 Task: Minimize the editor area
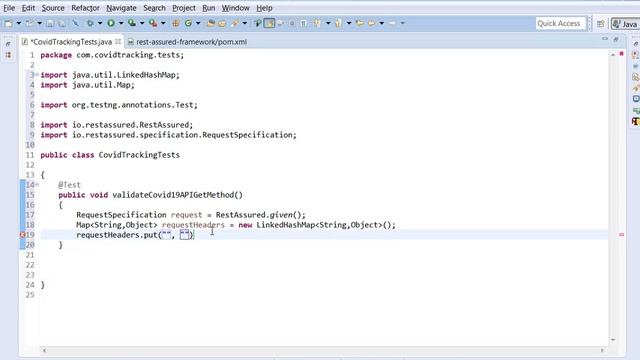coord(605,39)
